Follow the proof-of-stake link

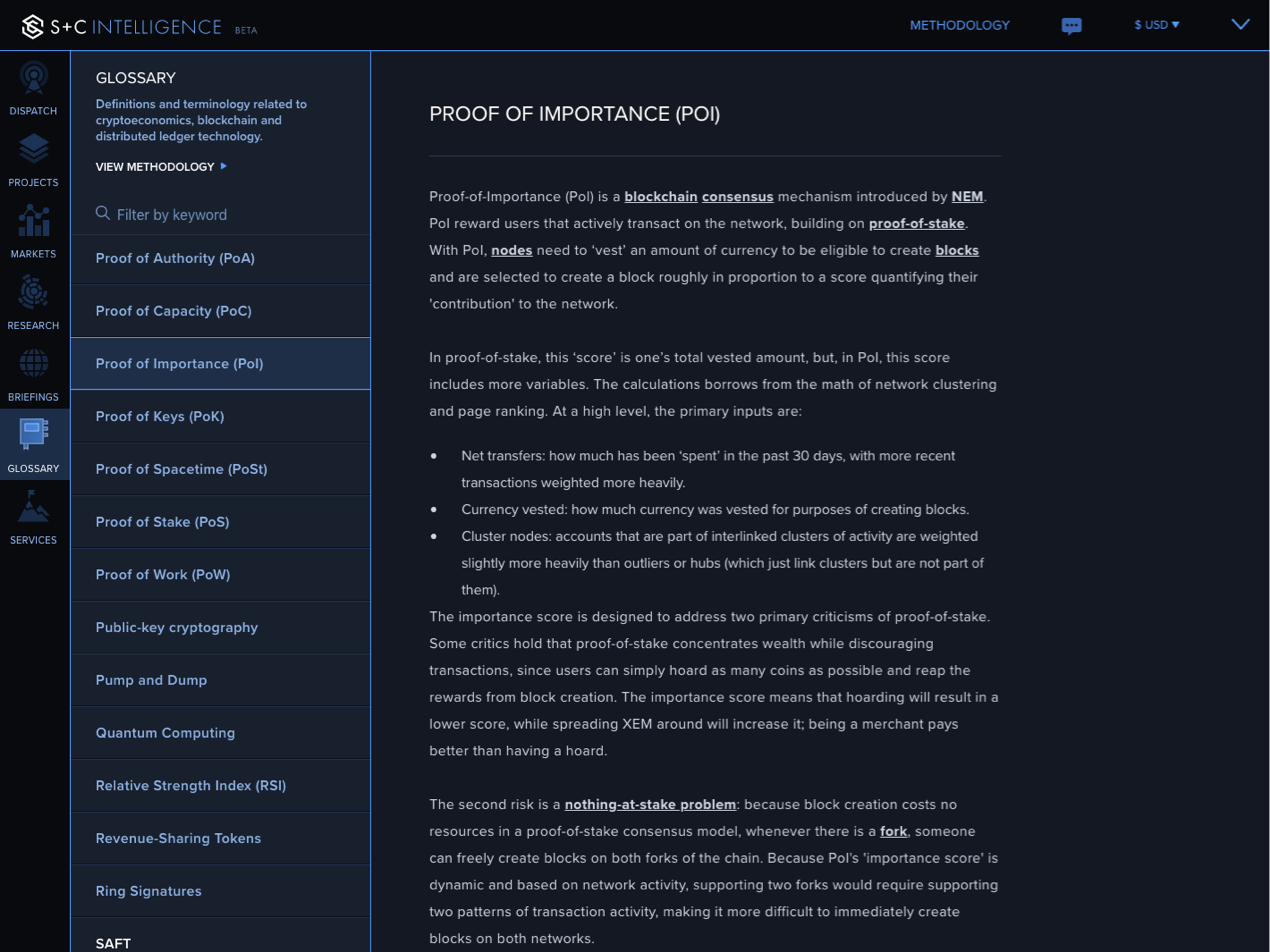tap(917, 224)
